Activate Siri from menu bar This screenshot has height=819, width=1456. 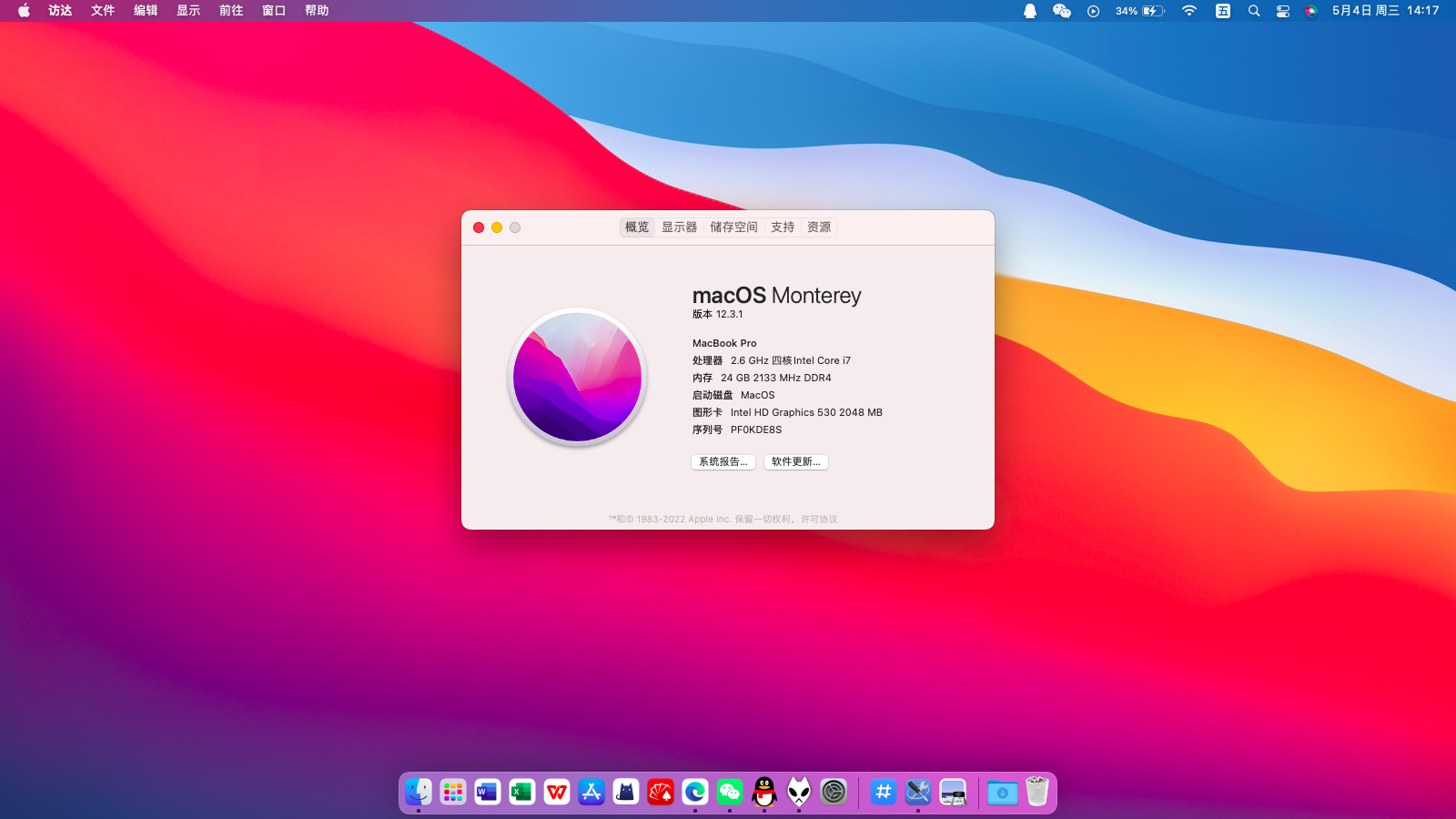(1311, 11)
